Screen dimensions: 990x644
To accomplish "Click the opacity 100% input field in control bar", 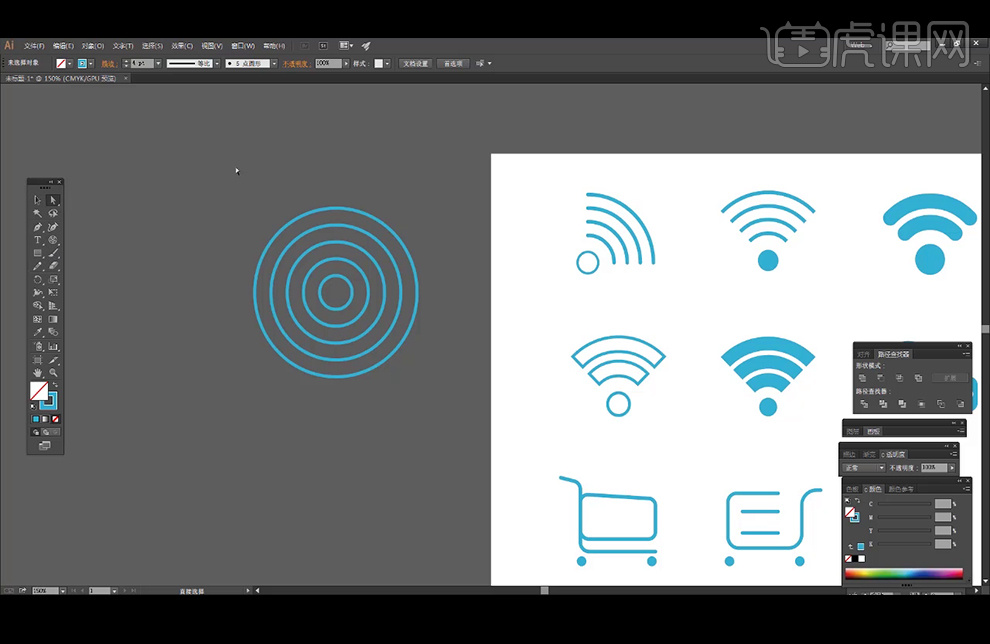I will point(326,63).
